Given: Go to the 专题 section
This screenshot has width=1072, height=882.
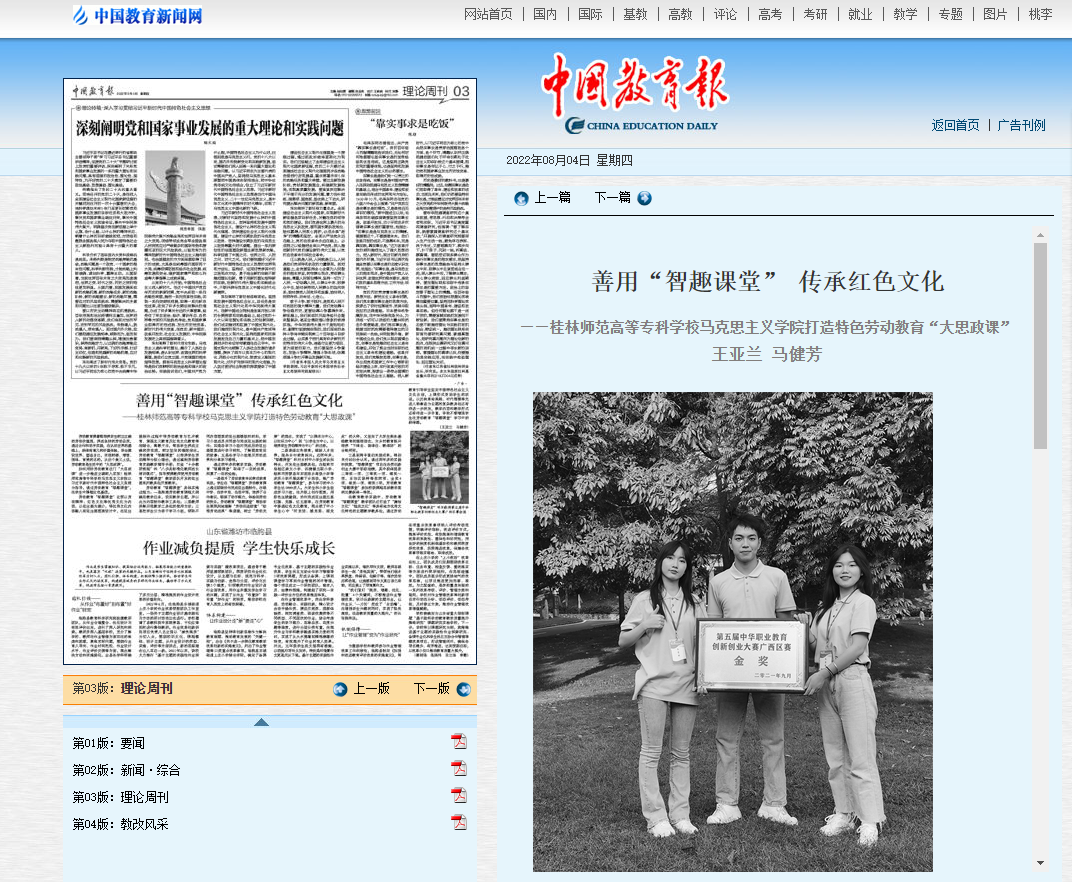Looking at the screenshot, I should 950,14.
